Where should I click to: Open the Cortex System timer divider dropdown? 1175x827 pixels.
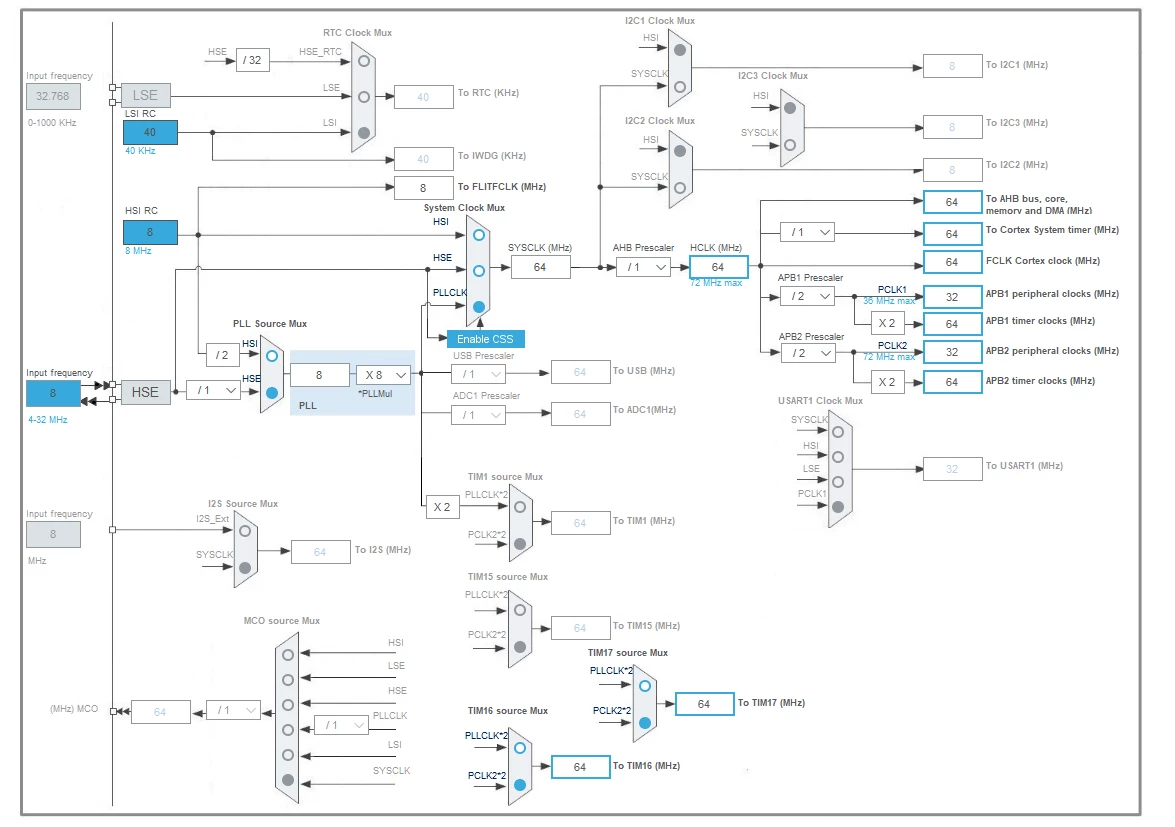coord(807,232)
